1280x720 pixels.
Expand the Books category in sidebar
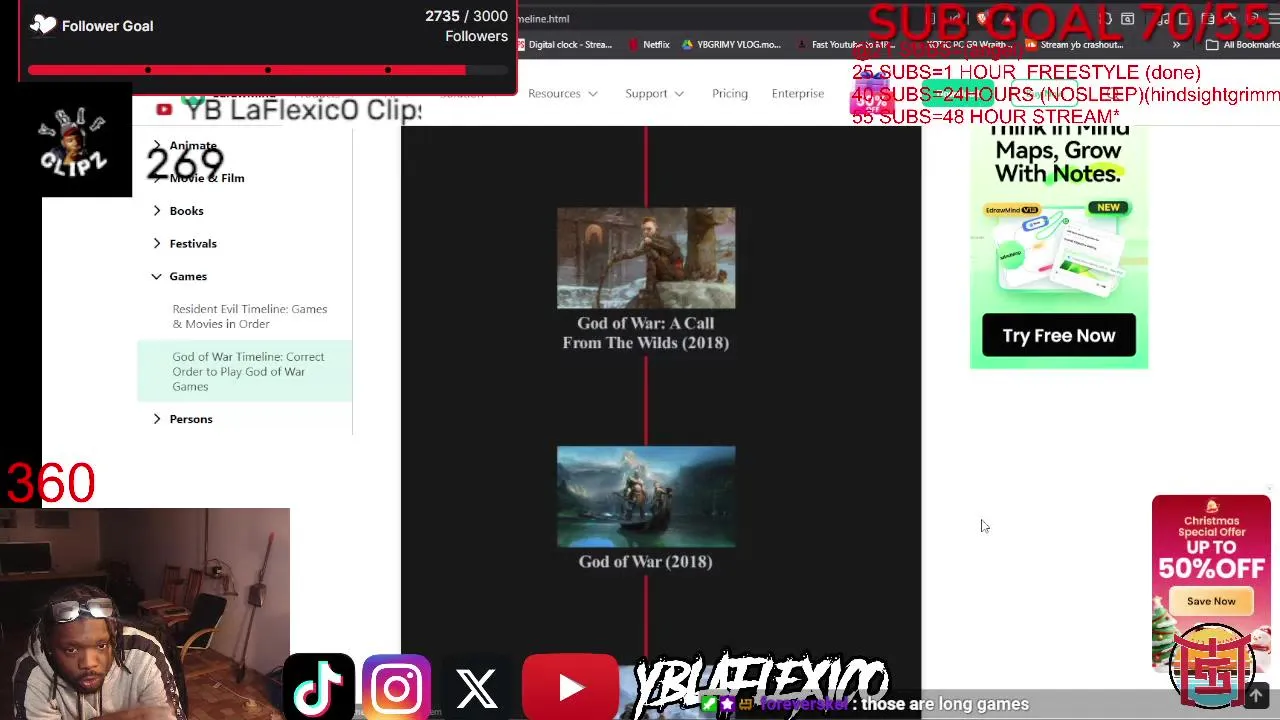point(186,211)
